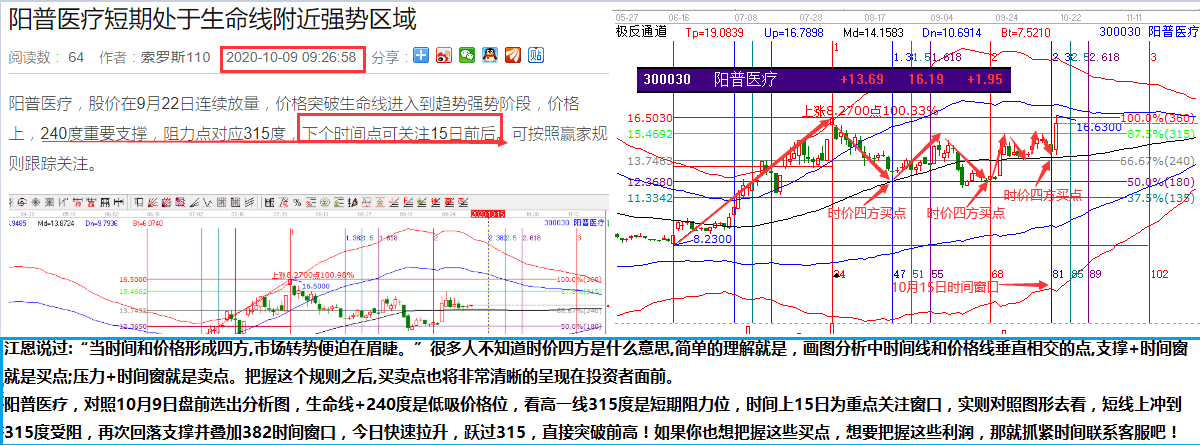The width and height of the screenshot is (1200, 445).
Task: Select time marker 81 on the large chart
Action: point(1056,273)
